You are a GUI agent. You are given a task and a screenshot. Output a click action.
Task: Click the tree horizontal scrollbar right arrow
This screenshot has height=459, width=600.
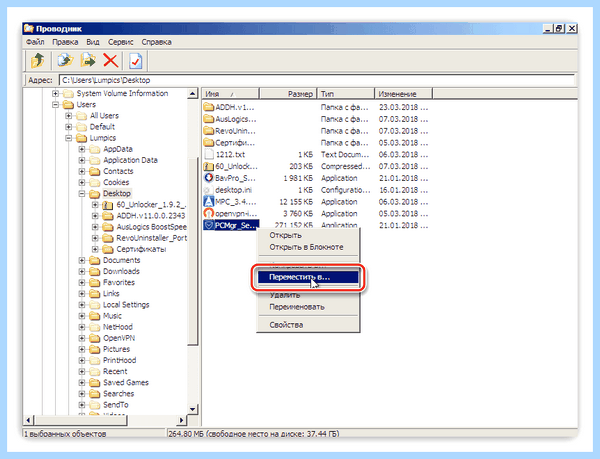181,420
